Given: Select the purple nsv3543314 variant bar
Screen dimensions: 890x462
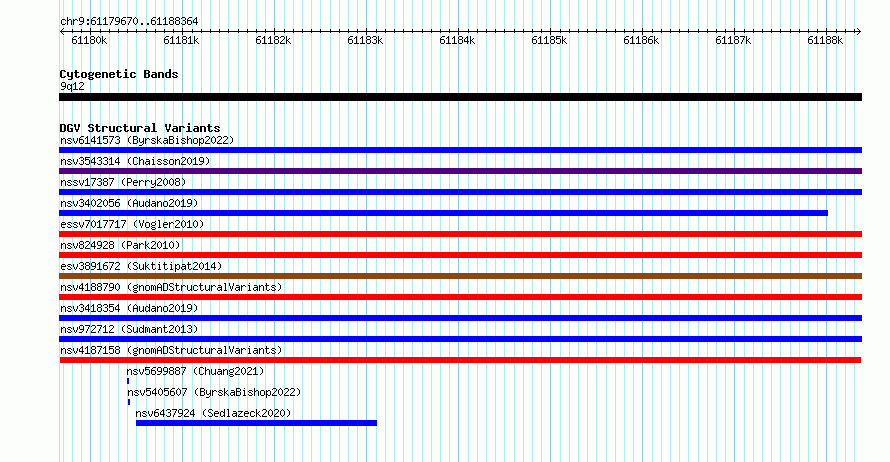Looking at the screenshot, I should [460, 171].
